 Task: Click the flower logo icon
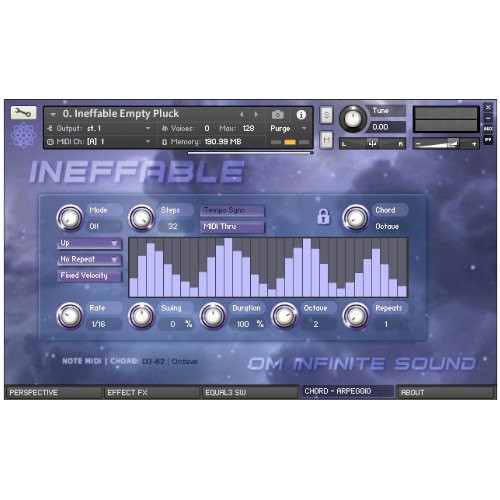[x=23, y=135]
